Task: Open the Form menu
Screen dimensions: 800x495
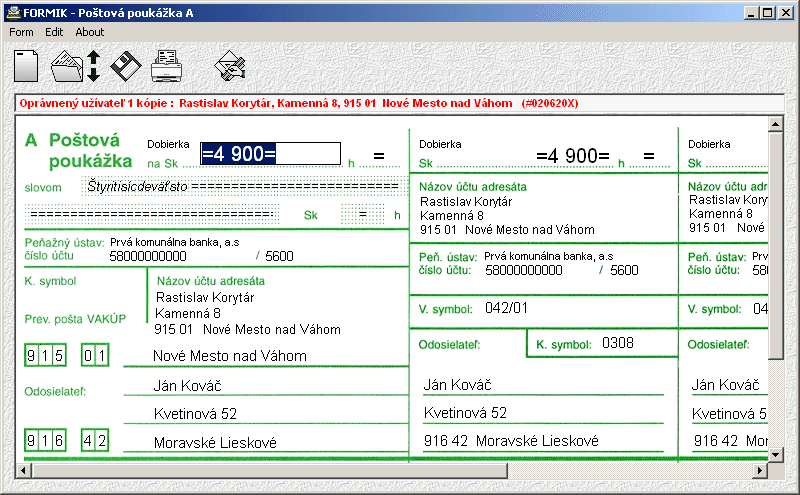Action: tap(21, 32)
